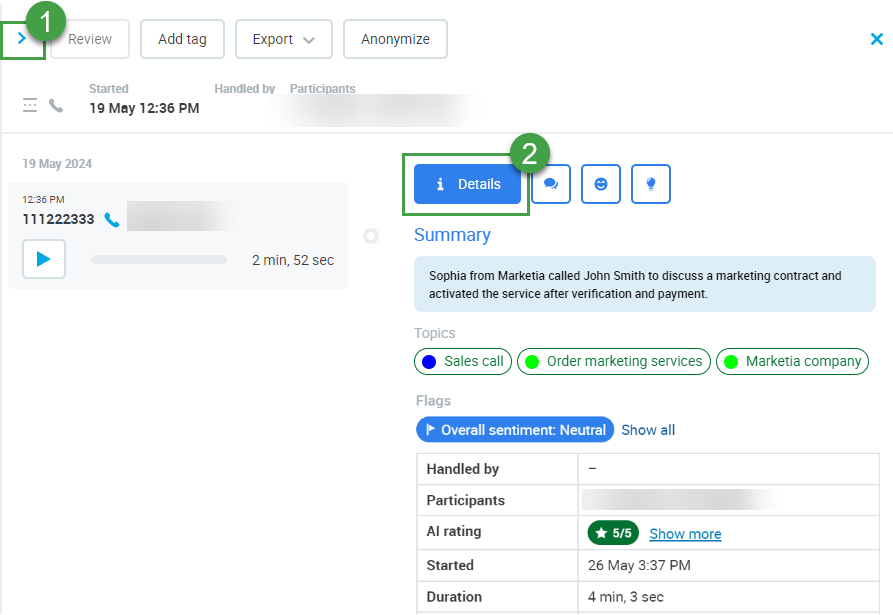This screenshot has width=893, height=615.
Task: Open the transcript chat bubbles tab
Action: click(551, 184)
